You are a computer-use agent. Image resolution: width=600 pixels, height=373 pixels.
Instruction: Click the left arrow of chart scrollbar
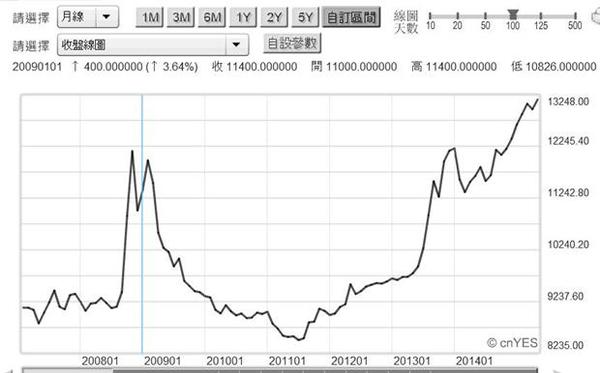(8, 371)
